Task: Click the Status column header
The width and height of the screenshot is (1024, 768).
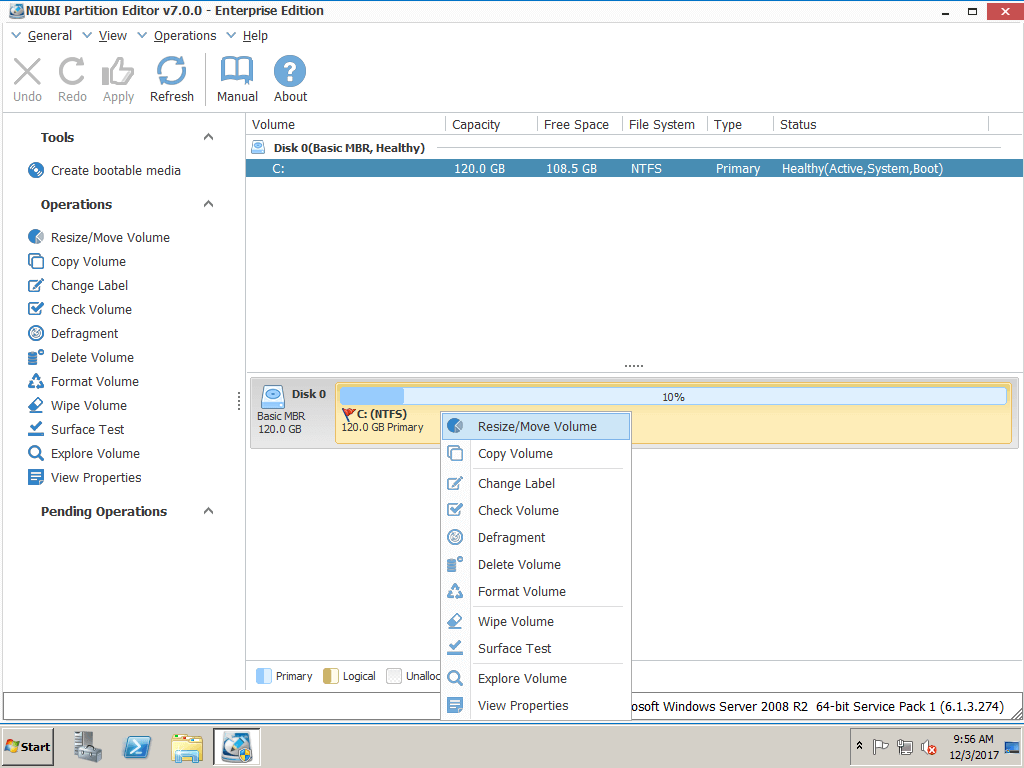Action: (x=881, y=124)
